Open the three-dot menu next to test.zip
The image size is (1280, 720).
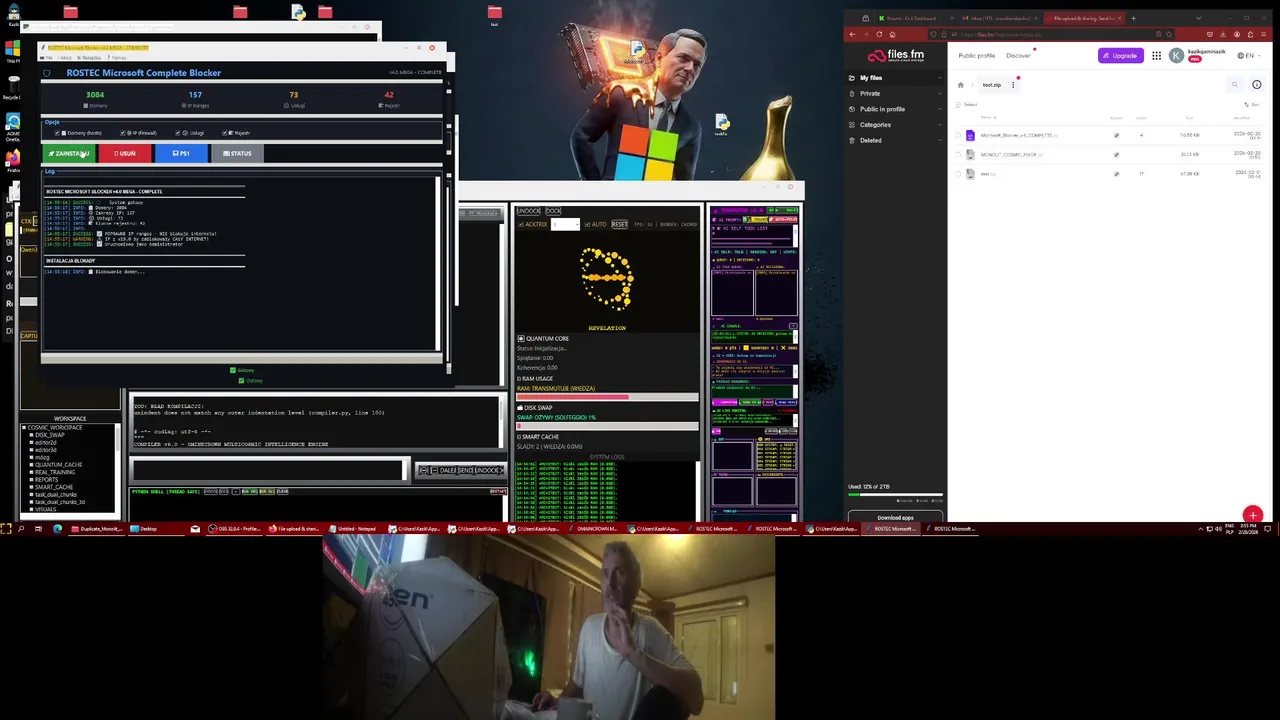coord(1013,85)
